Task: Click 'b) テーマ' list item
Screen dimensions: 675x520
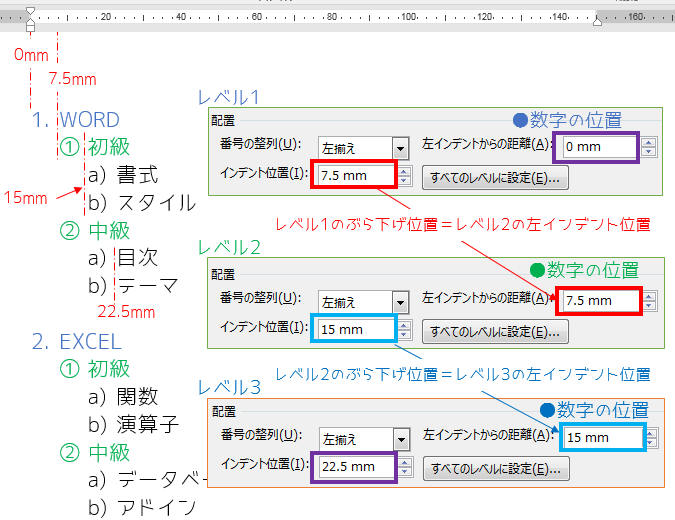Action: [x=133, y=285]
